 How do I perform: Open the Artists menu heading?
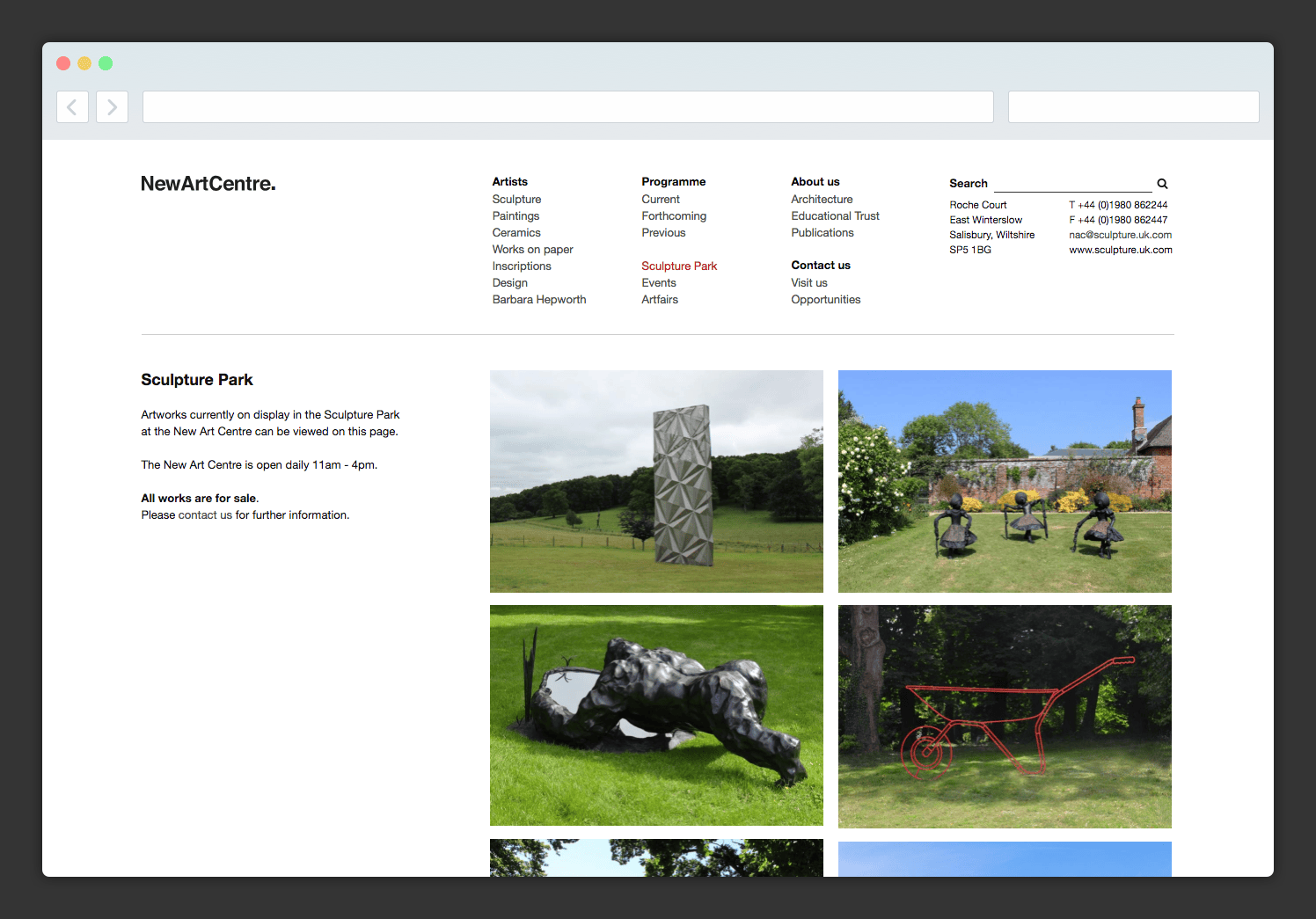point(510,182)
